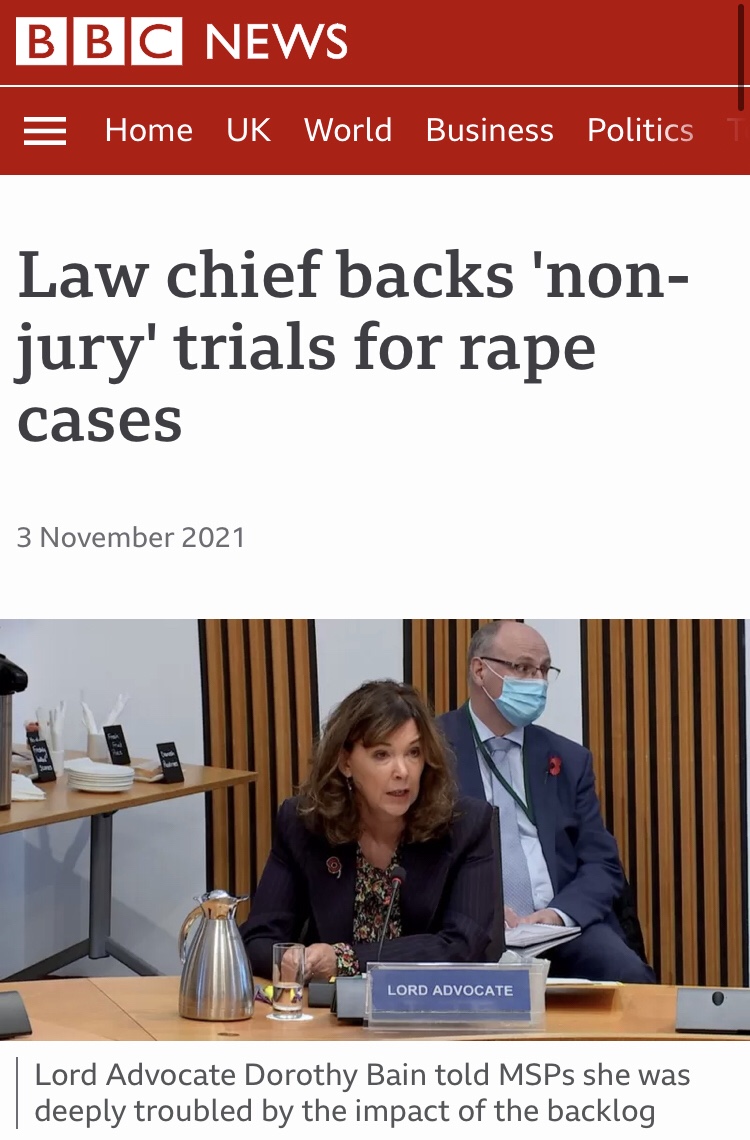Viewport: 750px width, 1140px height.
Task: Tap the woman speaking in the article photo
Action: [374, 822]
